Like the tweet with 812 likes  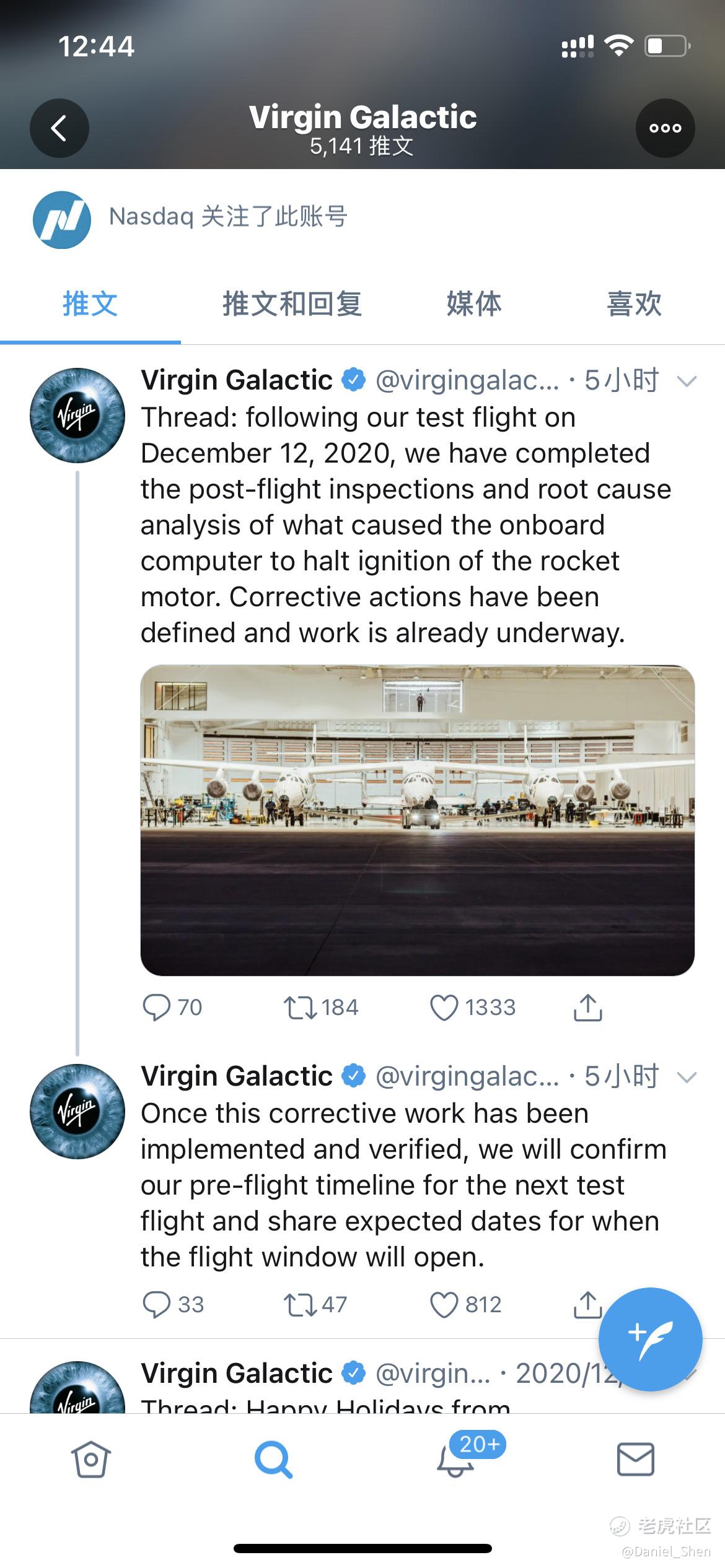point(444,1305)
